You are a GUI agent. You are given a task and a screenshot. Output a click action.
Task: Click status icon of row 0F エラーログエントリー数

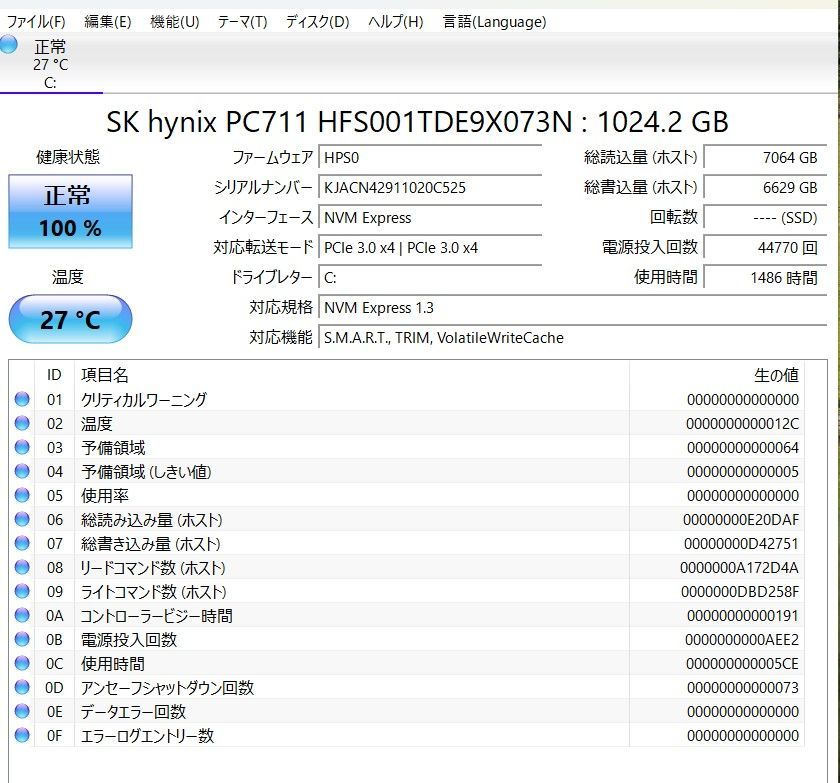coord(22,735)
